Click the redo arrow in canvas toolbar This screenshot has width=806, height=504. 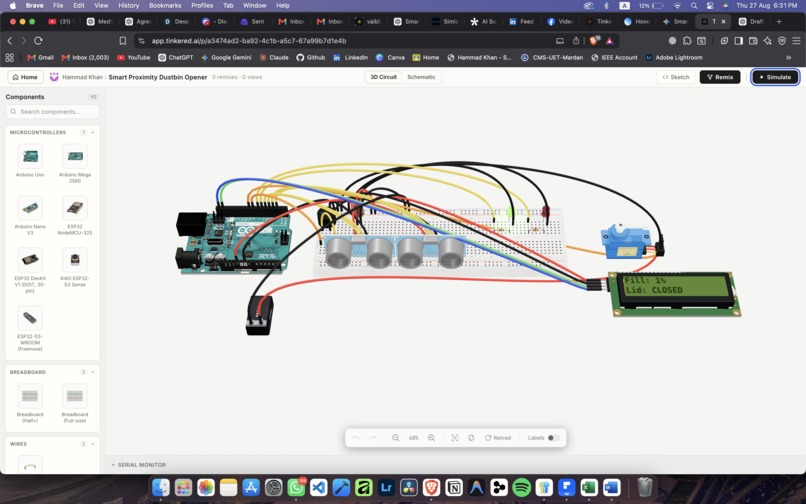pos(372,438)
